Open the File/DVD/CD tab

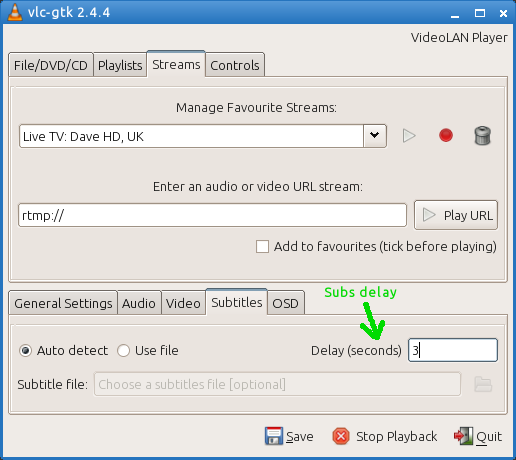tap(51, 65)
